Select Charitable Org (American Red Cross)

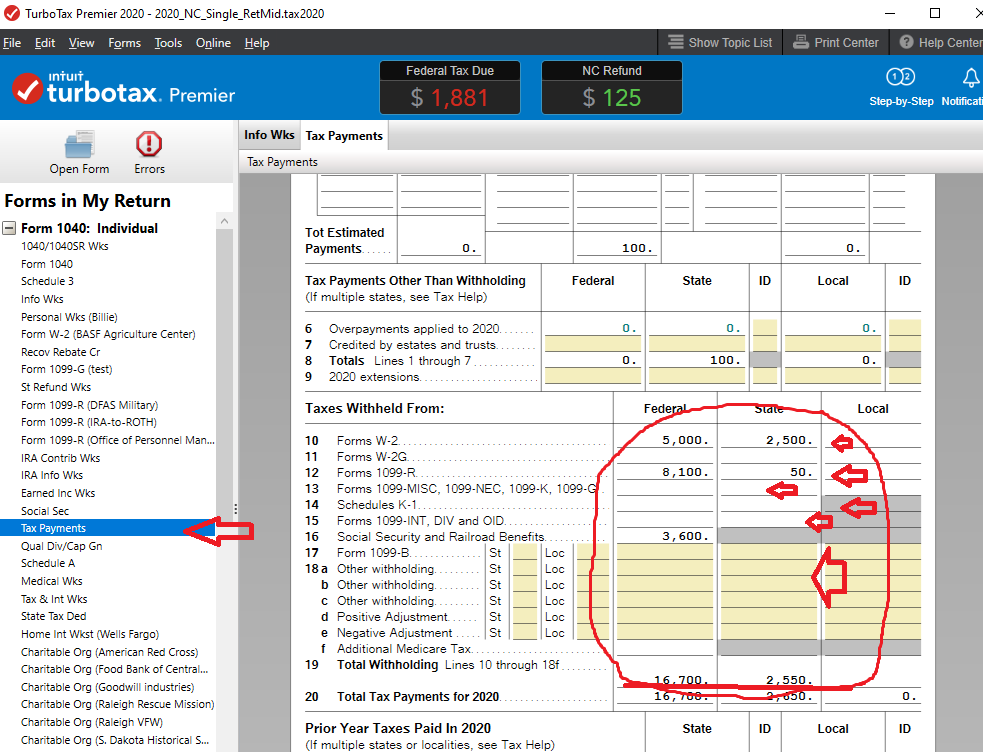tap(109, 652)
